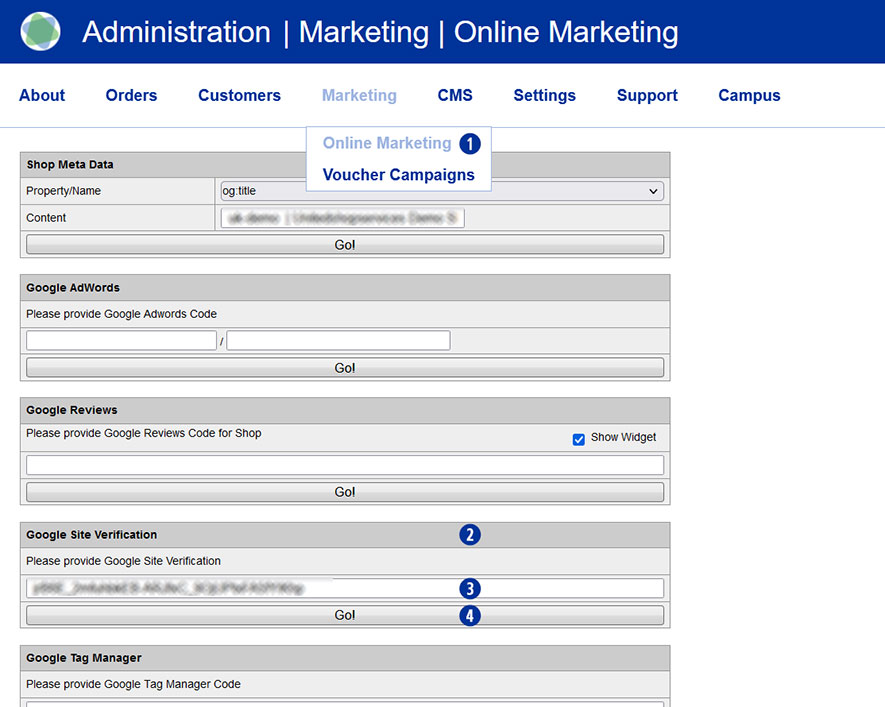885x707 pixels.
Task: Choose Online Marketing in the submenu
Action: 387,144
